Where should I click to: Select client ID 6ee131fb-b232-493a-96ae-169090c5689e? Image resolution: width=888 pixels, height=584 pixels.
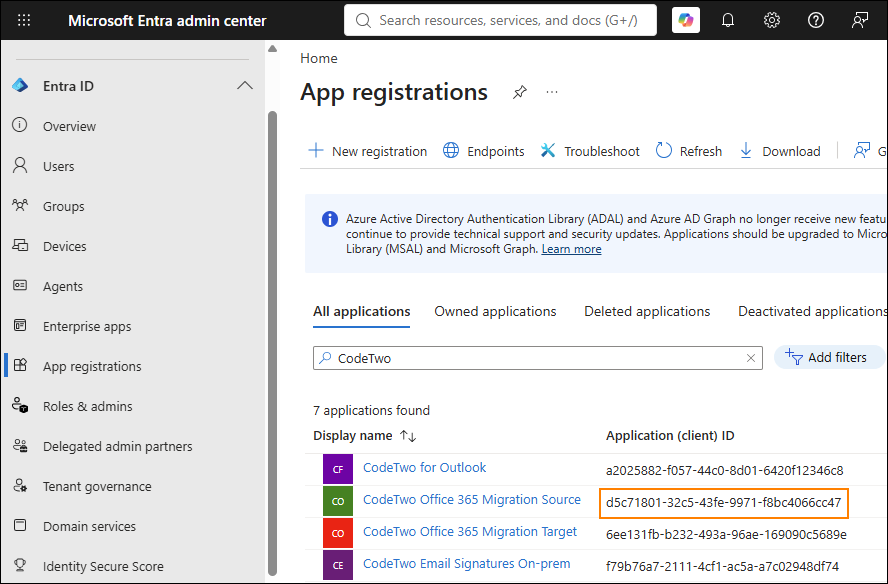point(726,534)
